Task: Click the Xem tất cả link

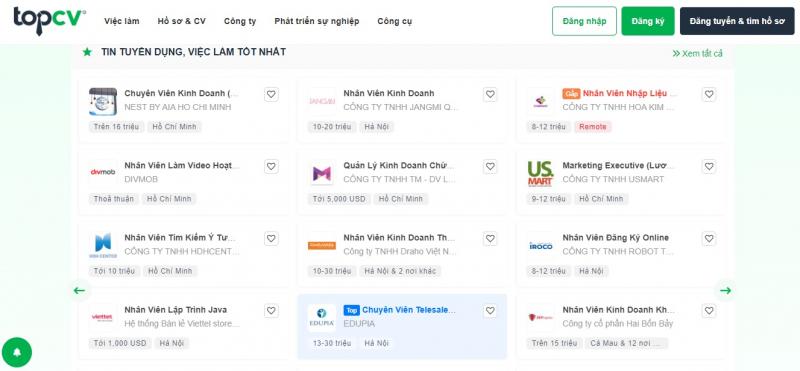Action: (x=697, y=54)
